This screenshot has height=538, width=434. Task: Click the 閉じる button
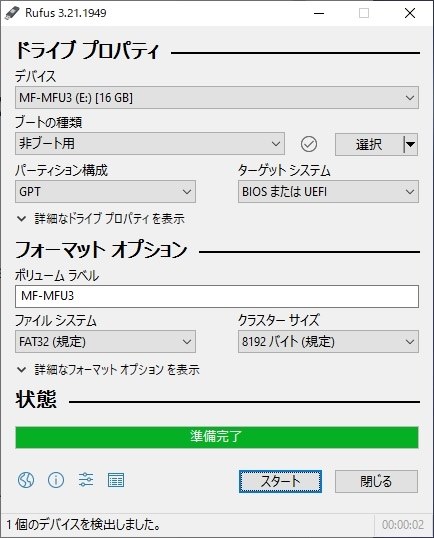click(x=376, y=481)
